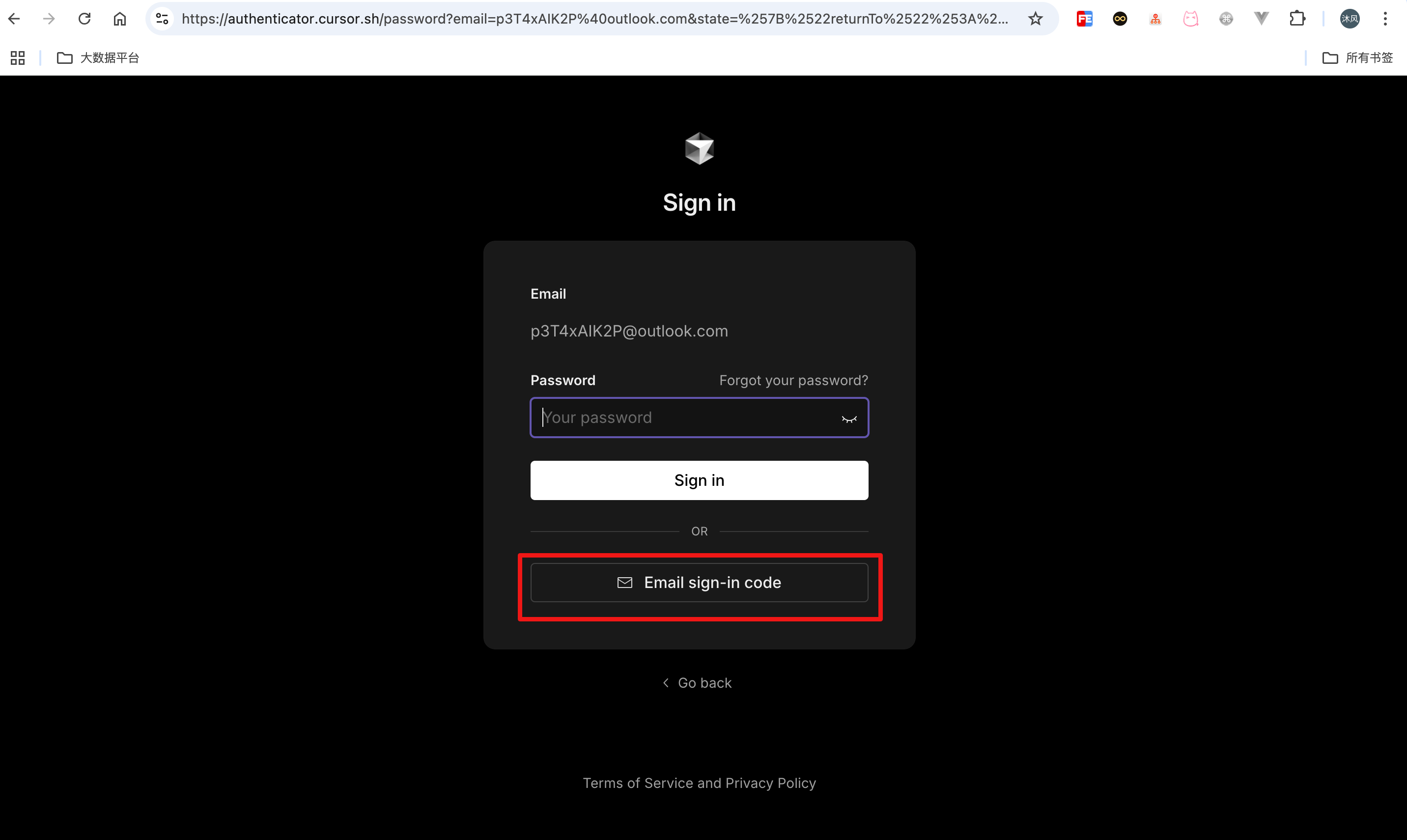
Task: Focus the Your password field
Action: pos(679,418)
